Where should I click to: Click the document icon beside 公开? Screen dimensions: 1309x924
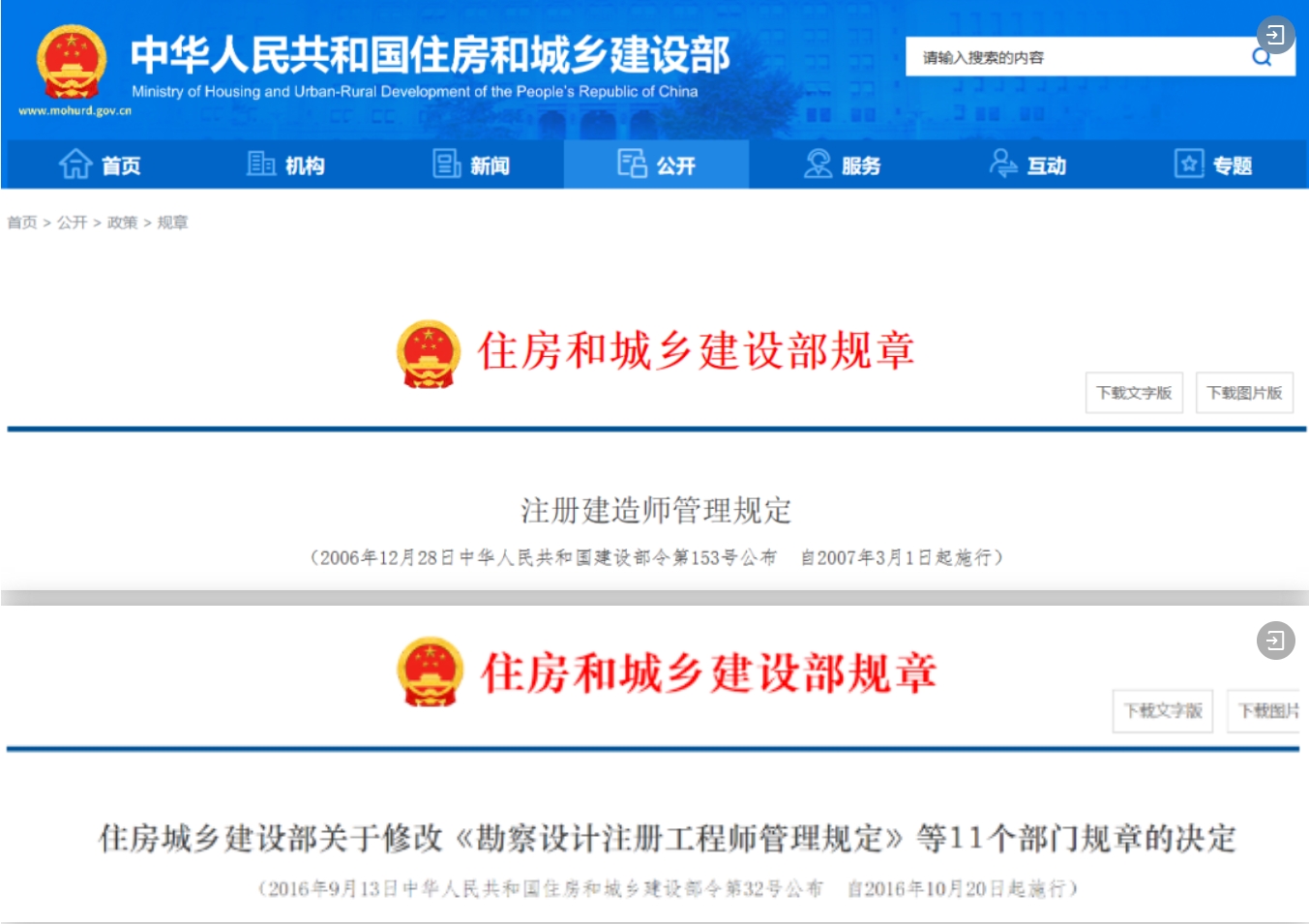[x=632, y=164]
